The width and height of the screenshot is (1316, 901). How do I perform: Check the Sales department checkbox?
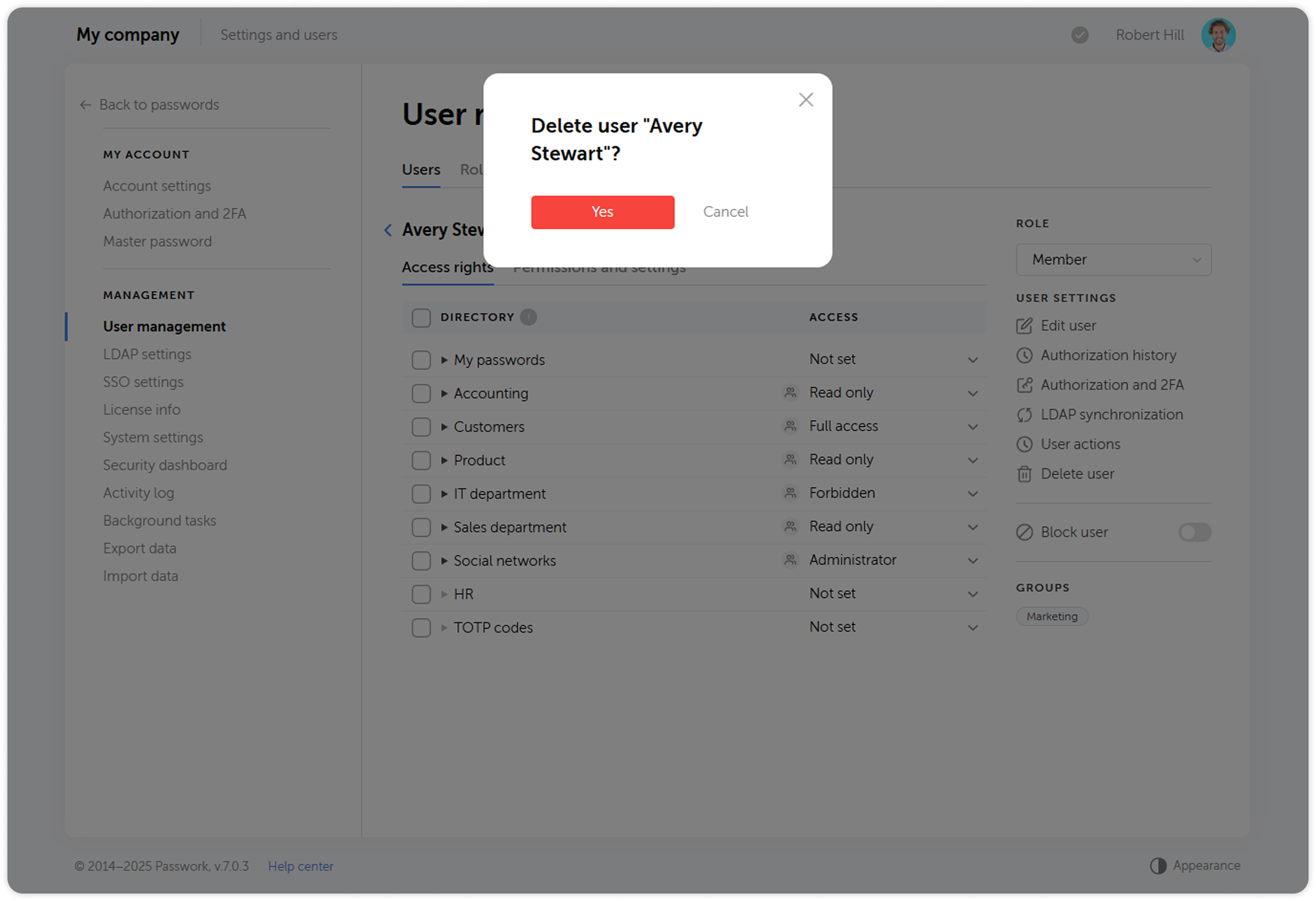click(x=421, y=527)
